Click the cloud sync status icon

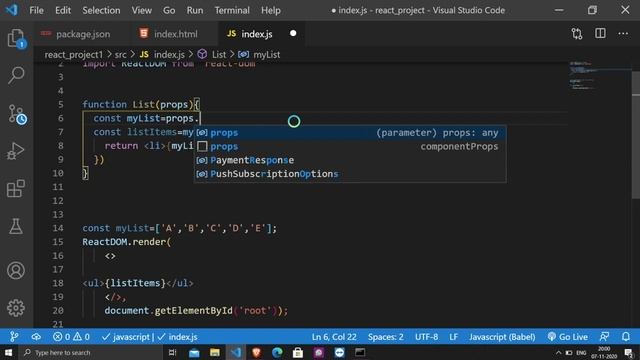(36, 337)
